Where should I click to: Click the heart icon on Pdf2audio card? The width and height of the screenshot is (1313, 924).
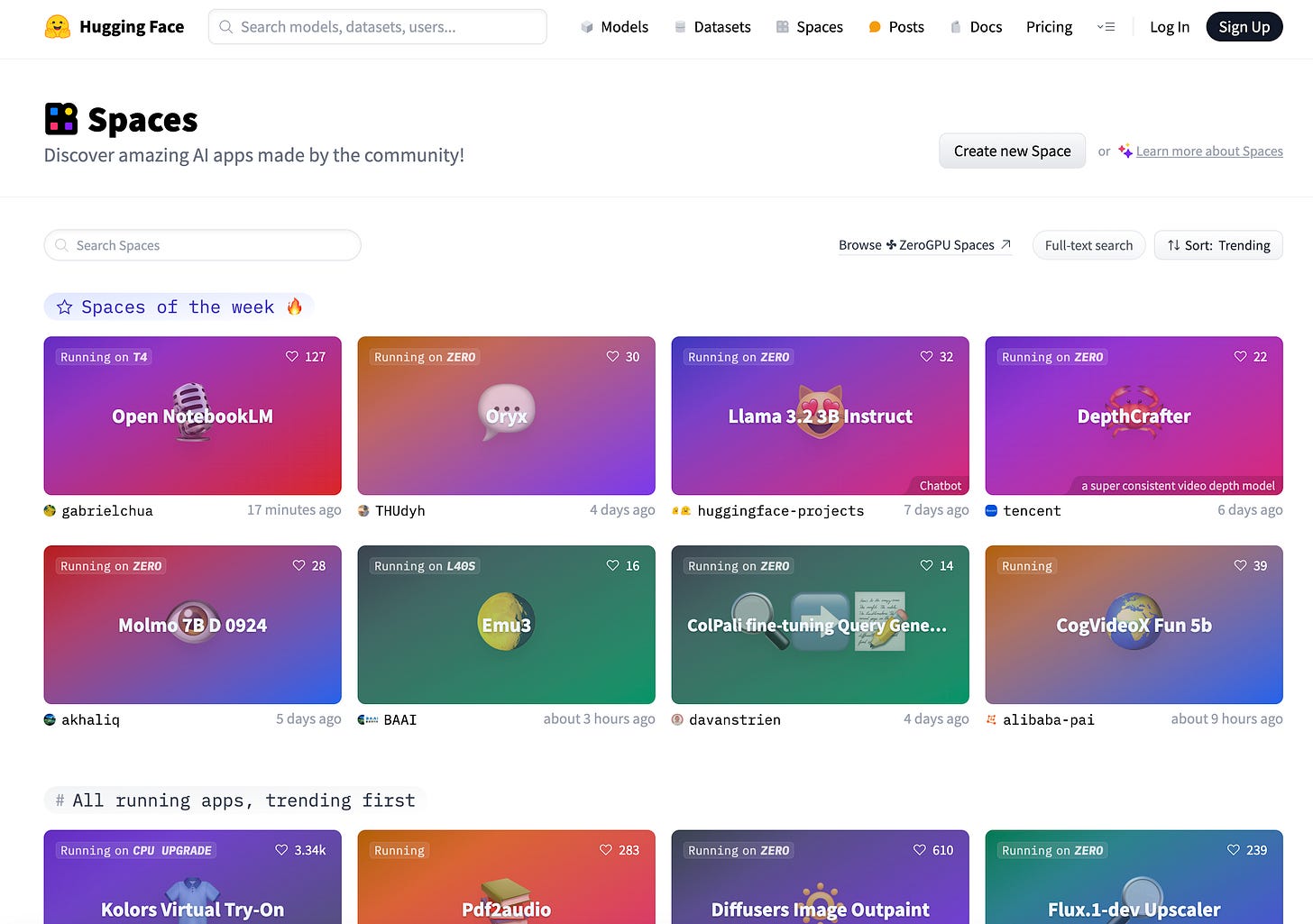pos(606,850)
